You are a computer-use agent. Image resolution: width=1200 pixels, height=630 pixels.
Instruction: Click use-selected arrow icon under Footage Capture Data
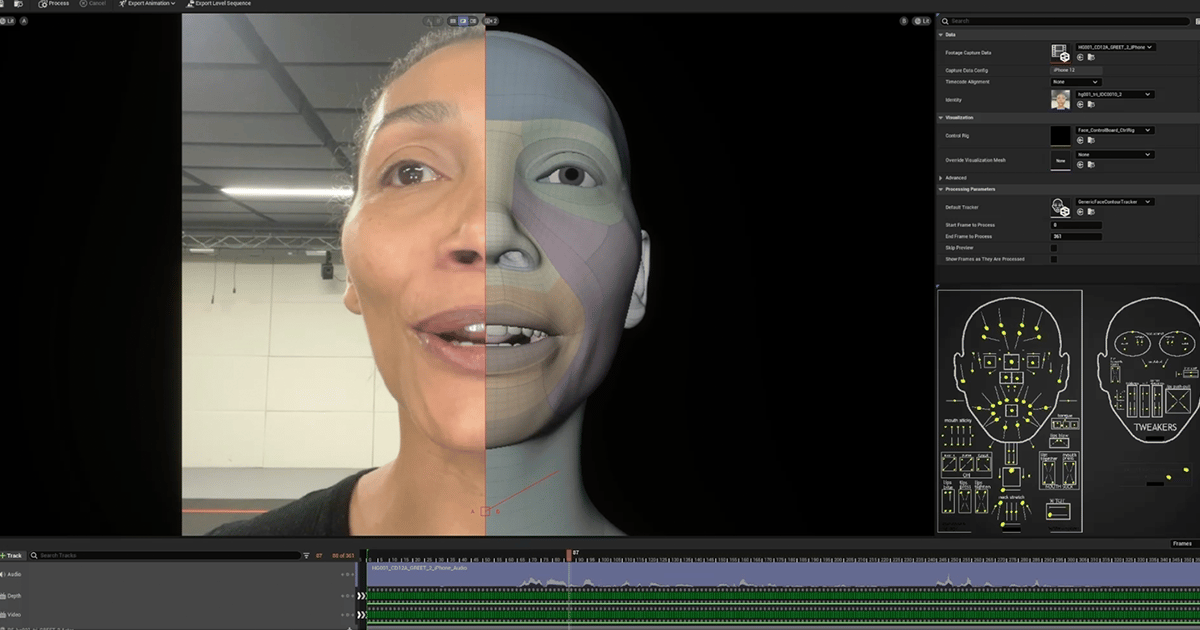1080,58
